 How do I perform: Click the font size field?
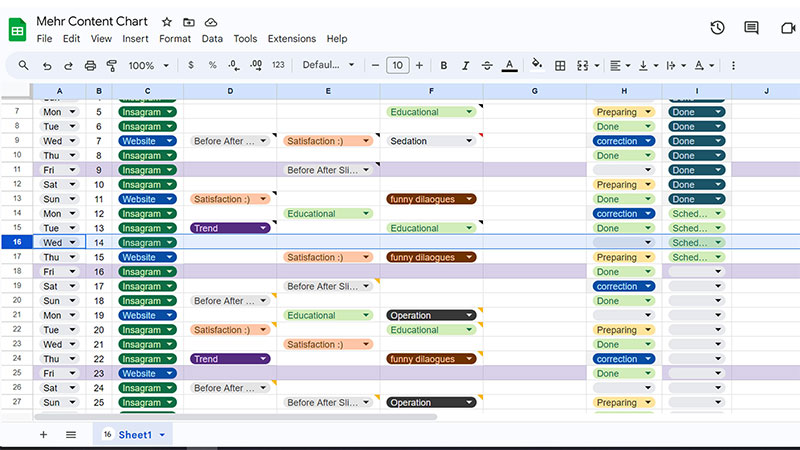tap(397, 65)
